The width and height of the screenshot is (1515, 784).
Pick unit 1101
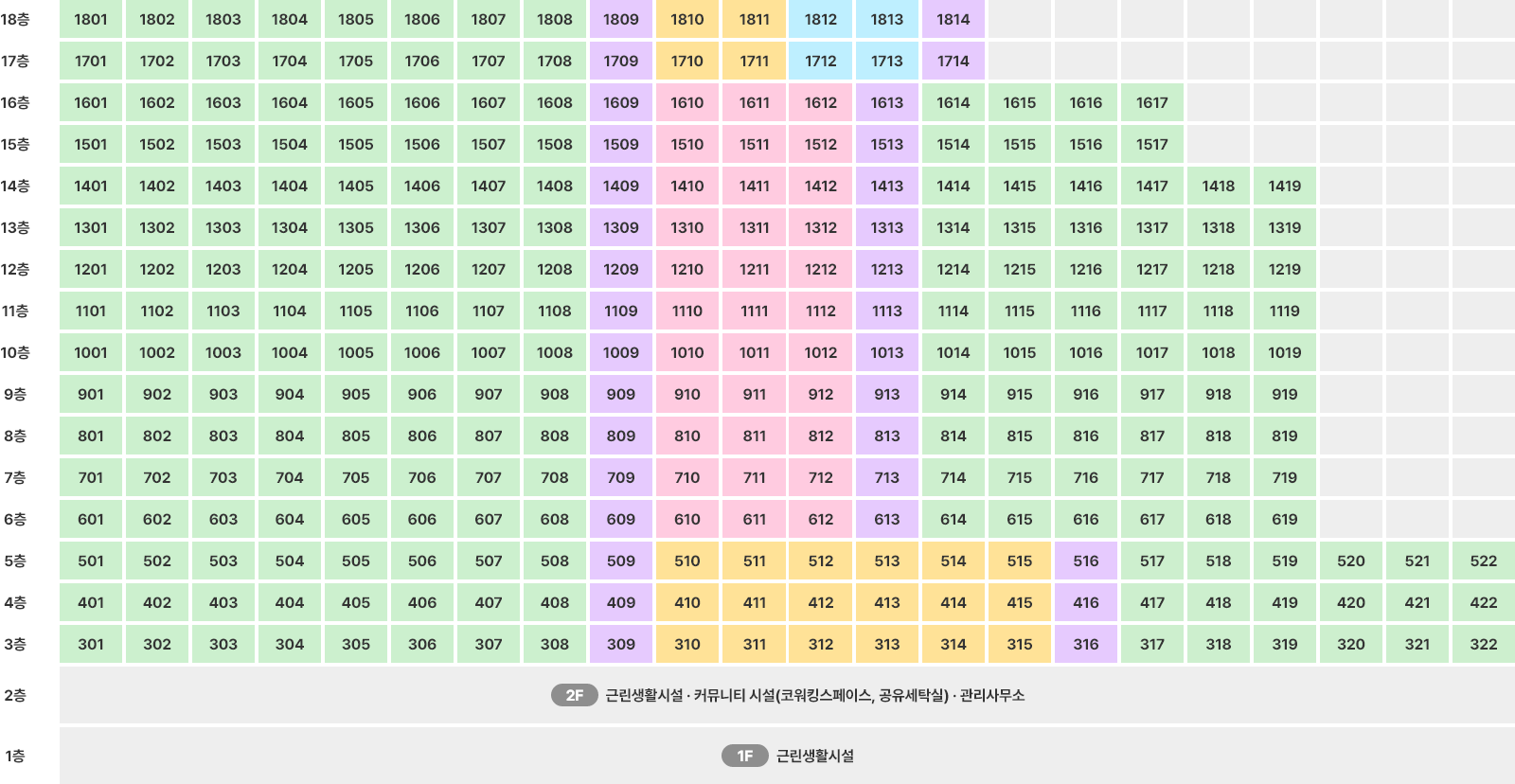tap(91, 311)
